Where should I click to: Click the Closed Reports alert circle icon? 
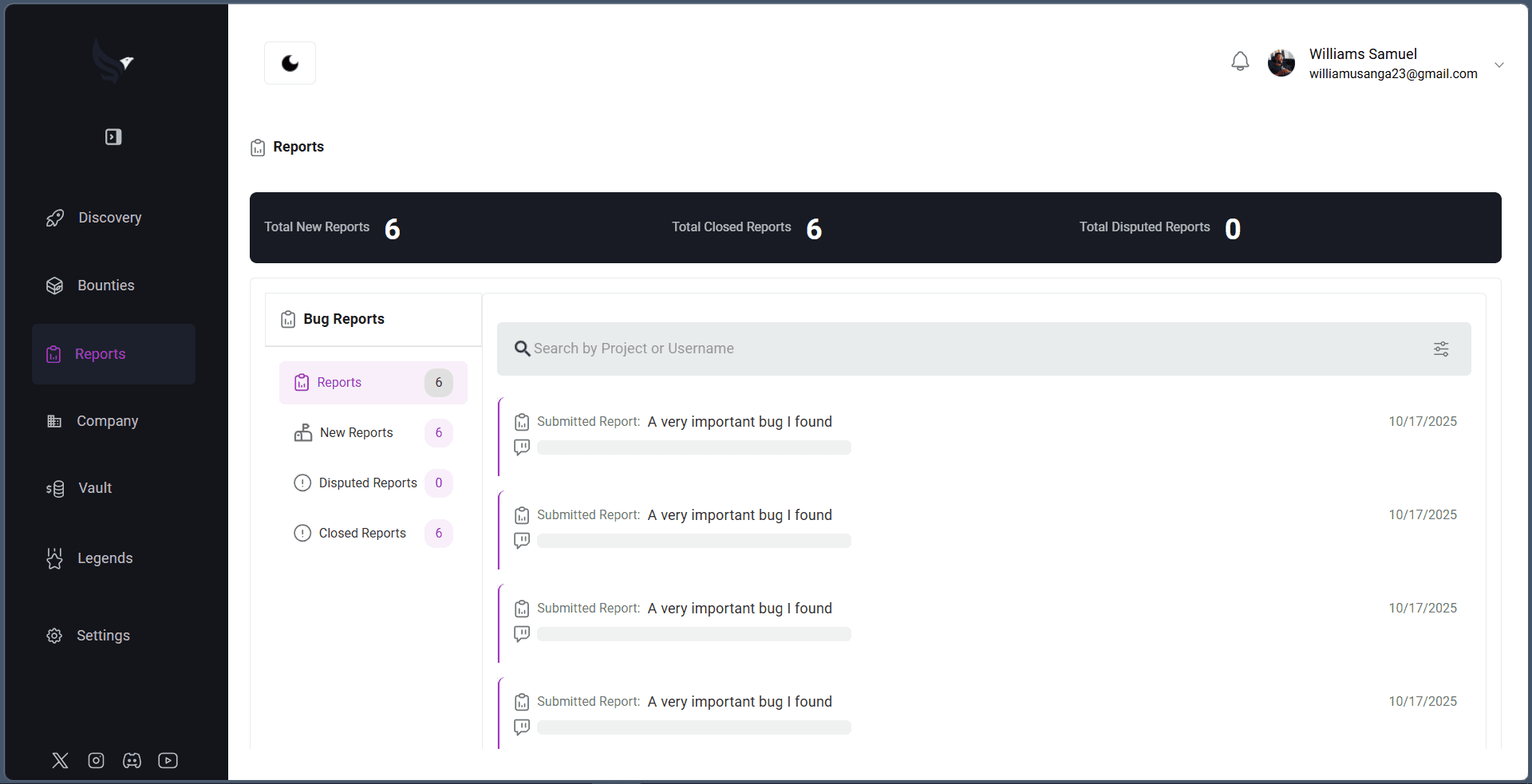coord(302,533)
